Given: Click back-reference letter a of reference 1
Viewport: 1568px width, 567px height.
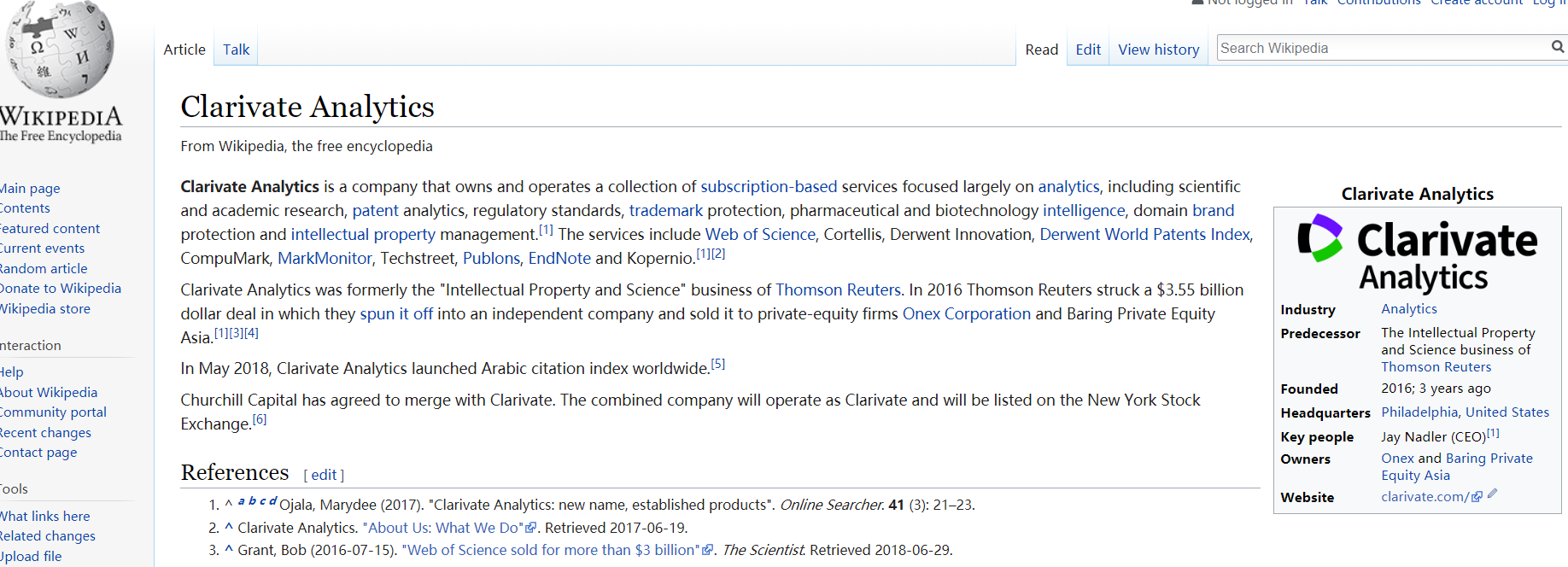Looking at the screenshot, I should tap(242, 501).
